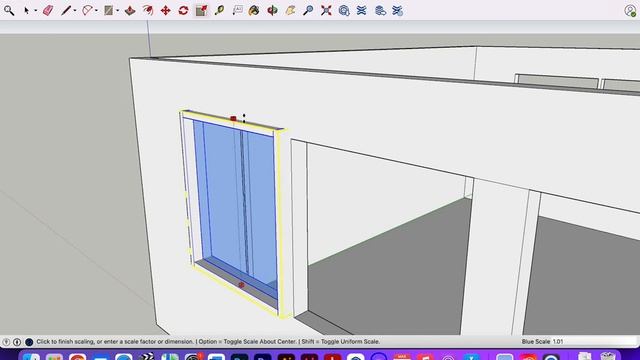The image size is (640, 360).
Task: Open the signed-in user account icon
Action: pos(630,11)
